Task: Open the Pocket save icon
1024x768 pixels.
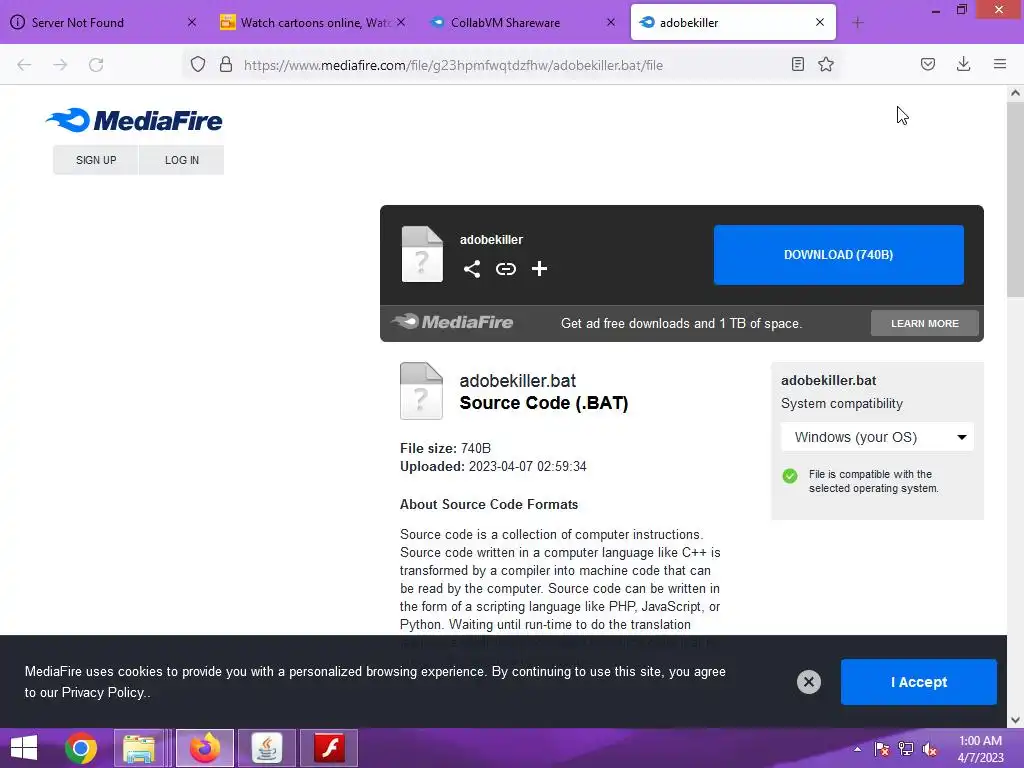Action: [927, 64]
